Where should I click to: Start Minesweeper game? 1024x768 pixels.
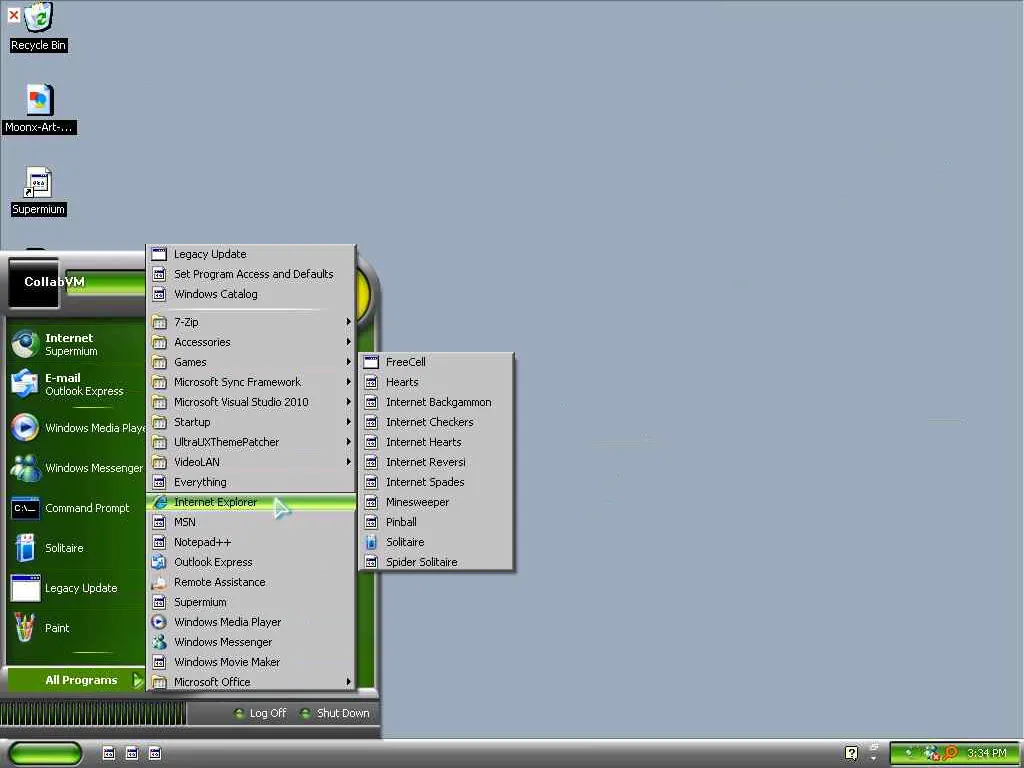[x=436, y=502]
